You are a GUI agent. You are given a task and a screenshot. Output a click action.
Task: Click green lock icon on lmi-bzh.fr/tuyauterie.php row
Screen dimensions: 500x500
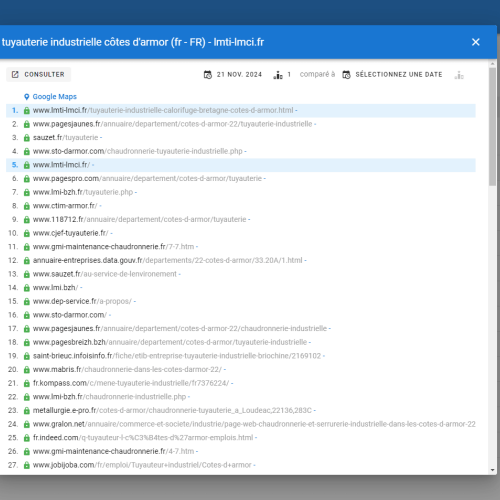point(27,193)
